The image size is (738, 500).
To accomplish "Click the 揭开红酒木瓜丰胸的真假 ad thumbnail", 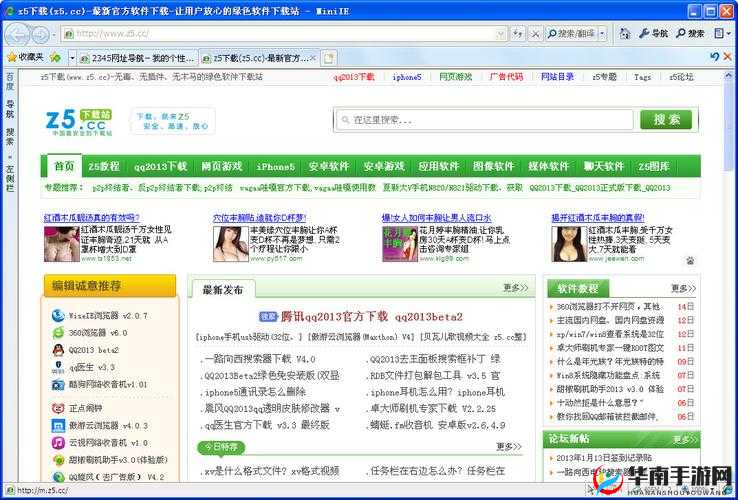I will [x=569, y=244].
